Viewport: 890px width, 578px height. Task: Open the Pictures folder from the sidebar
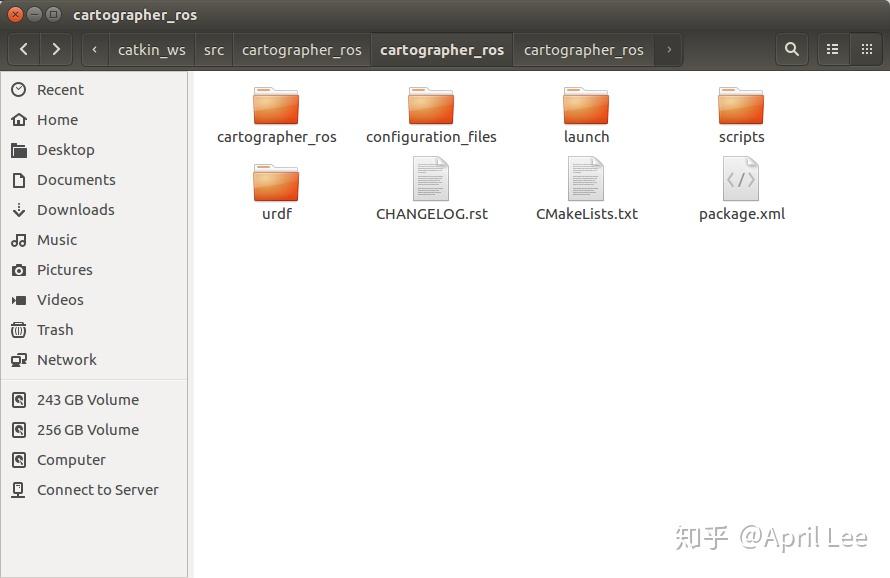coord(65,270)
